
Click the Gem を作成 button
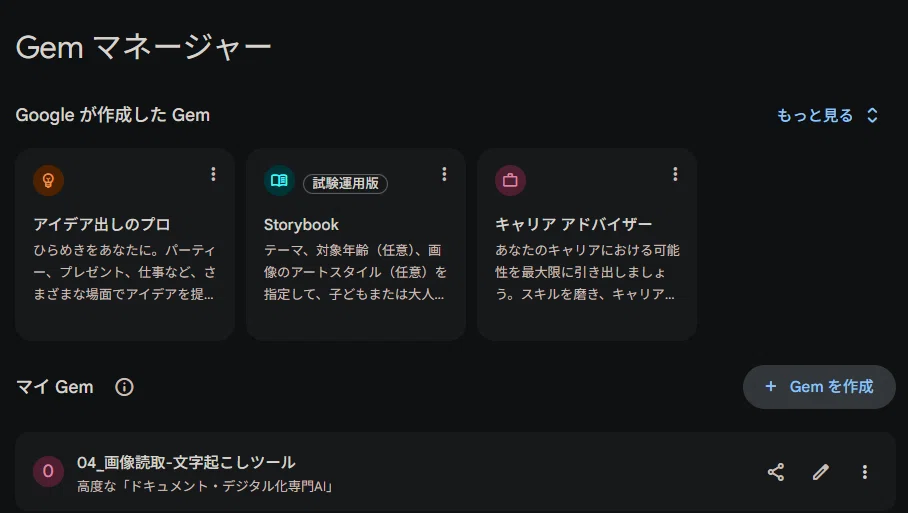819,387
